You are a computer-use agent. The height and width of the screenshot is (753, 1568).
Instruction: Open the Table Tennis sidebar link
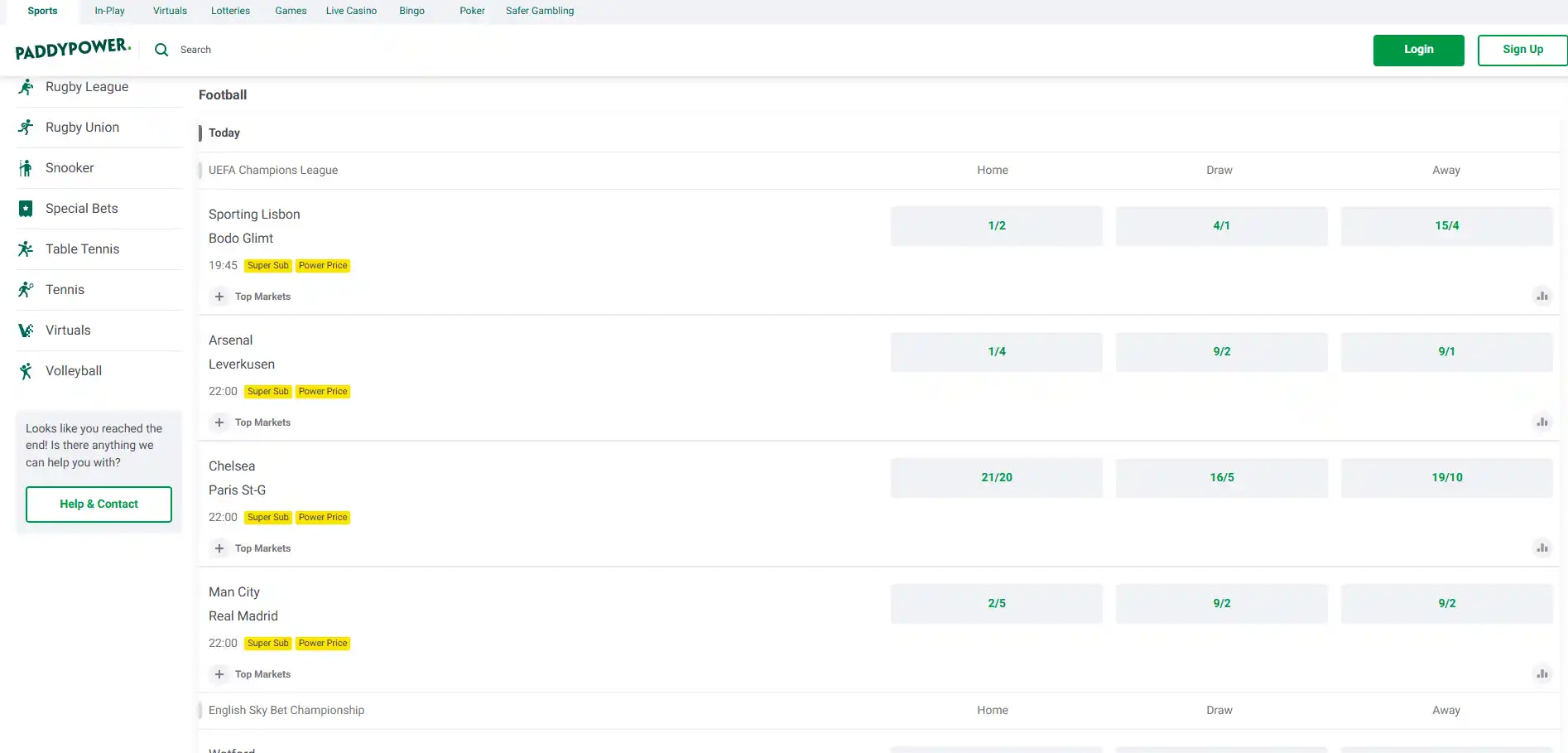(x=82, y=249)
